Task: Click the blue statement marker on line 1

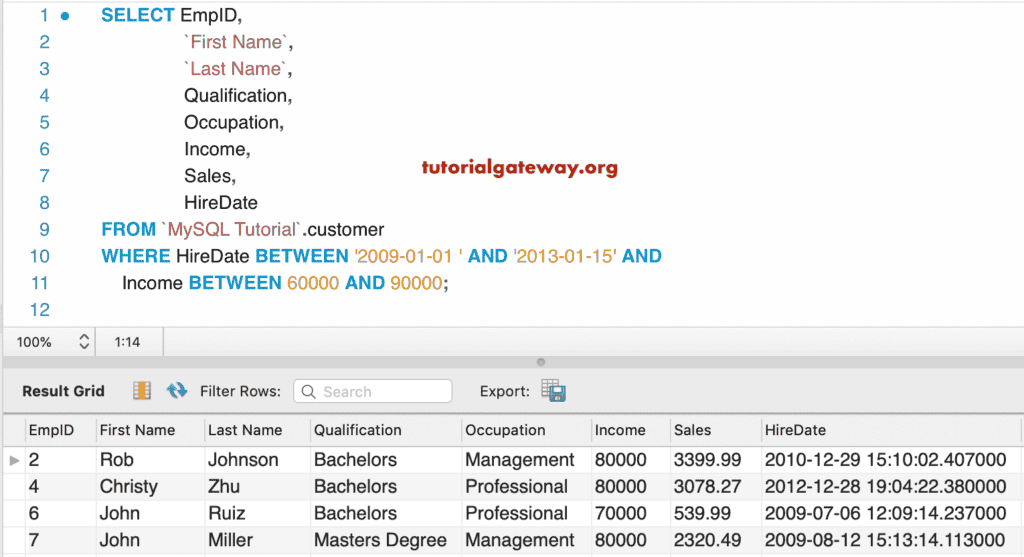Action: pyautogui.click(x=65, y=16)
